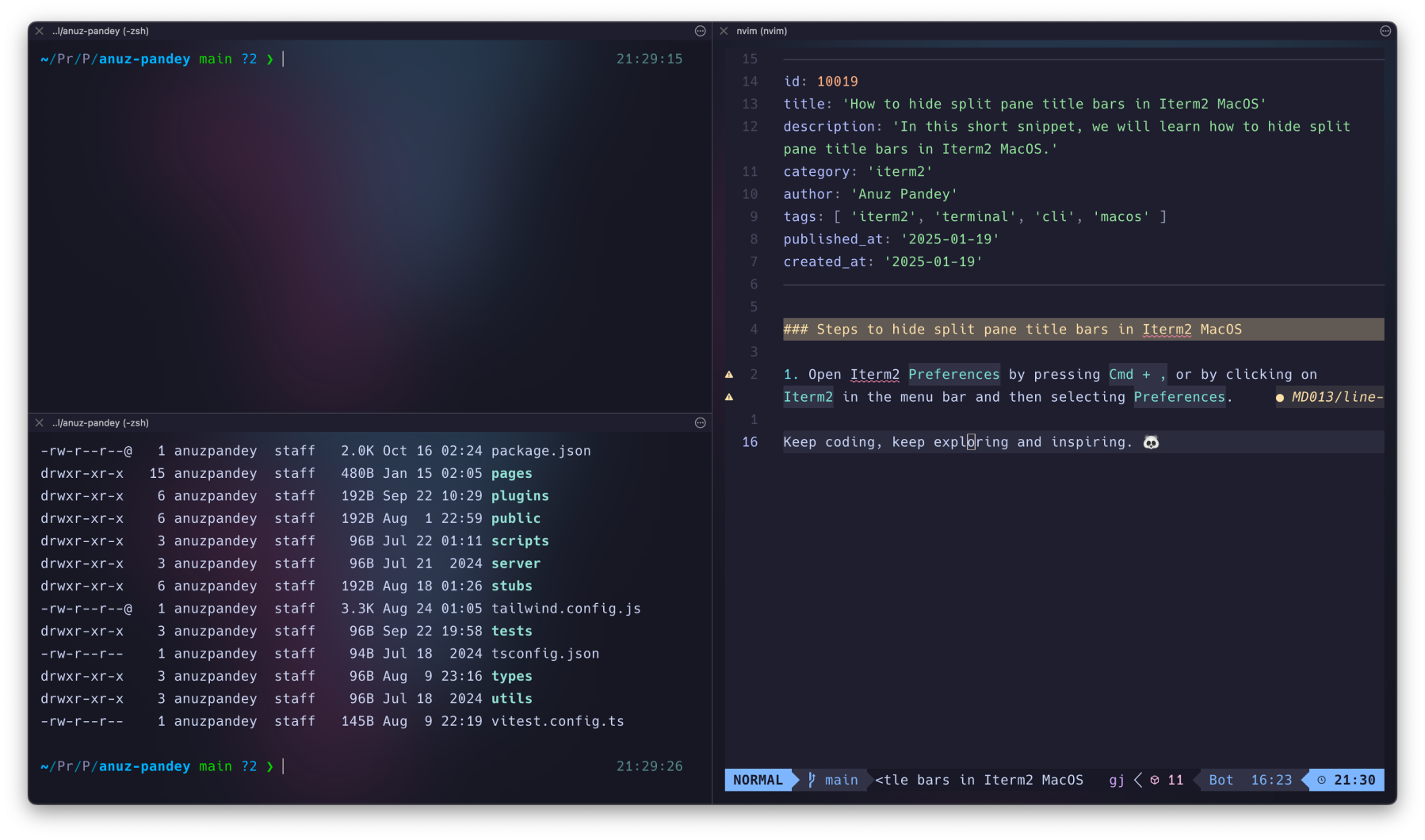
Task: Click the 'pages' directory in the listing
Action: pyautogui.click(x=511, y=473)
